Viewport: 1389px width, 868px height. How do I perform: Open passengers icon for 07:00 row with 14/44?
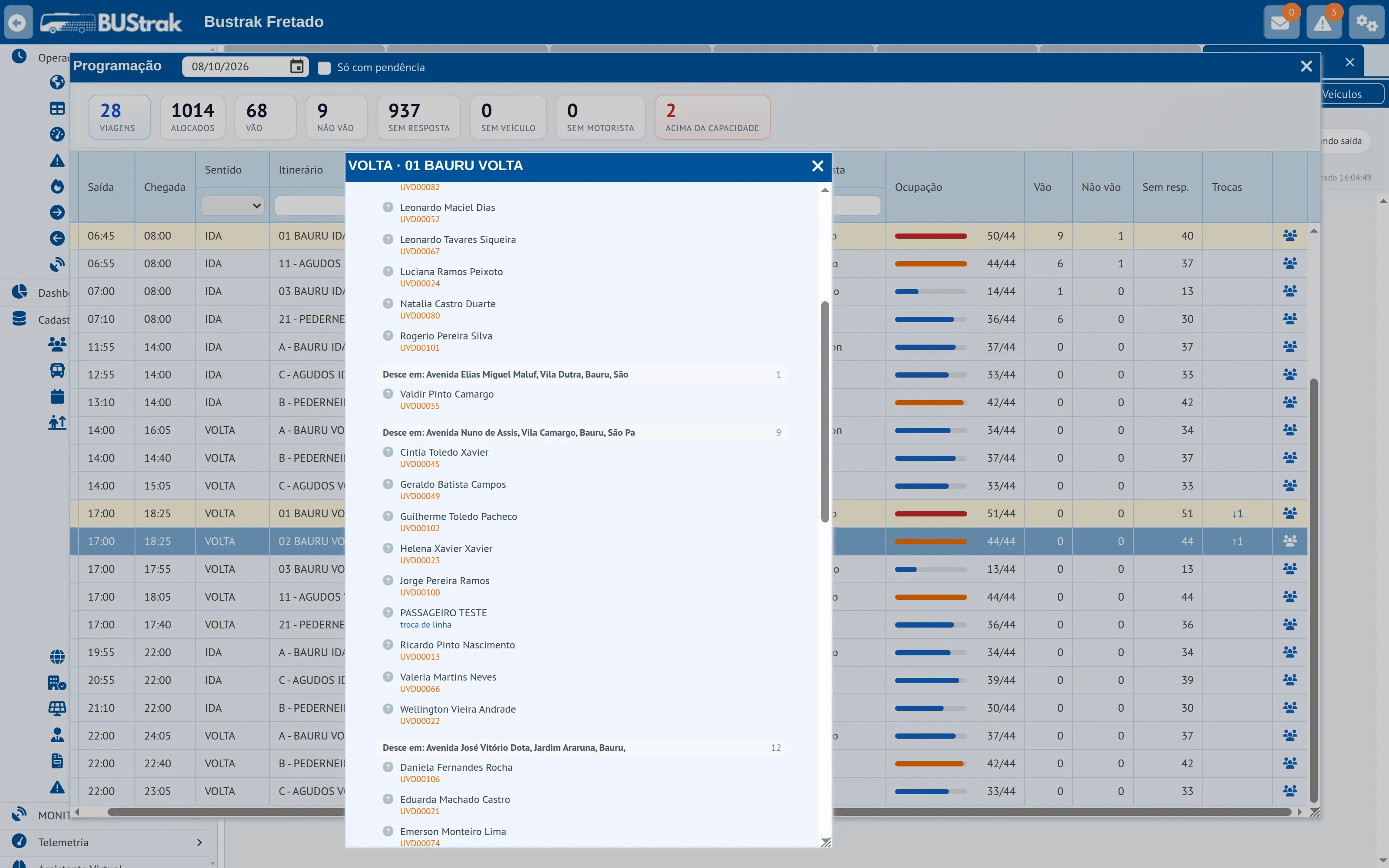click(x=1290, y=292)
